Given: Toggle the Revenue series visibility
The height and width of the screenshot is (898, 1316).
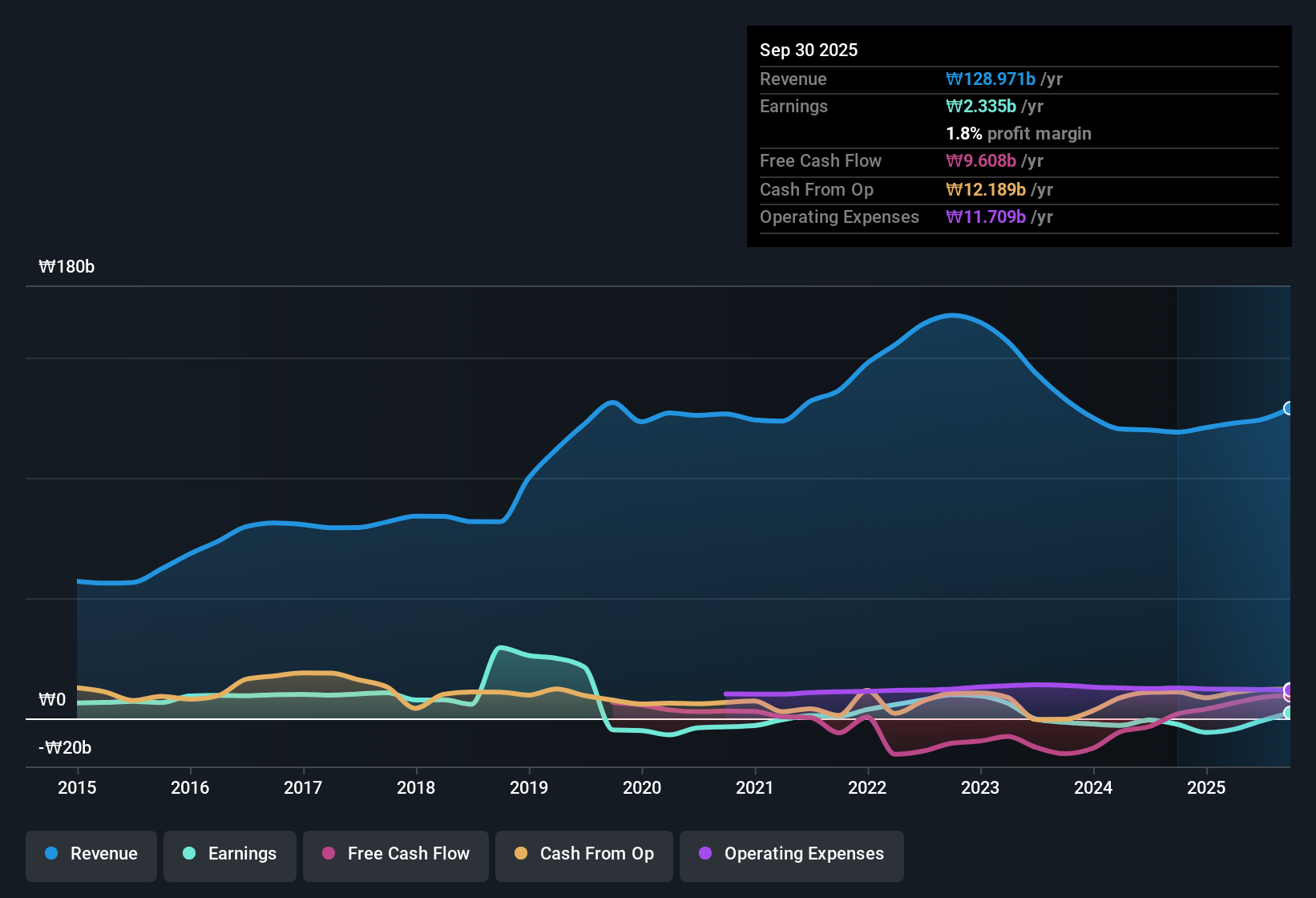Looking at the screenshot, I should pos(91,854).
